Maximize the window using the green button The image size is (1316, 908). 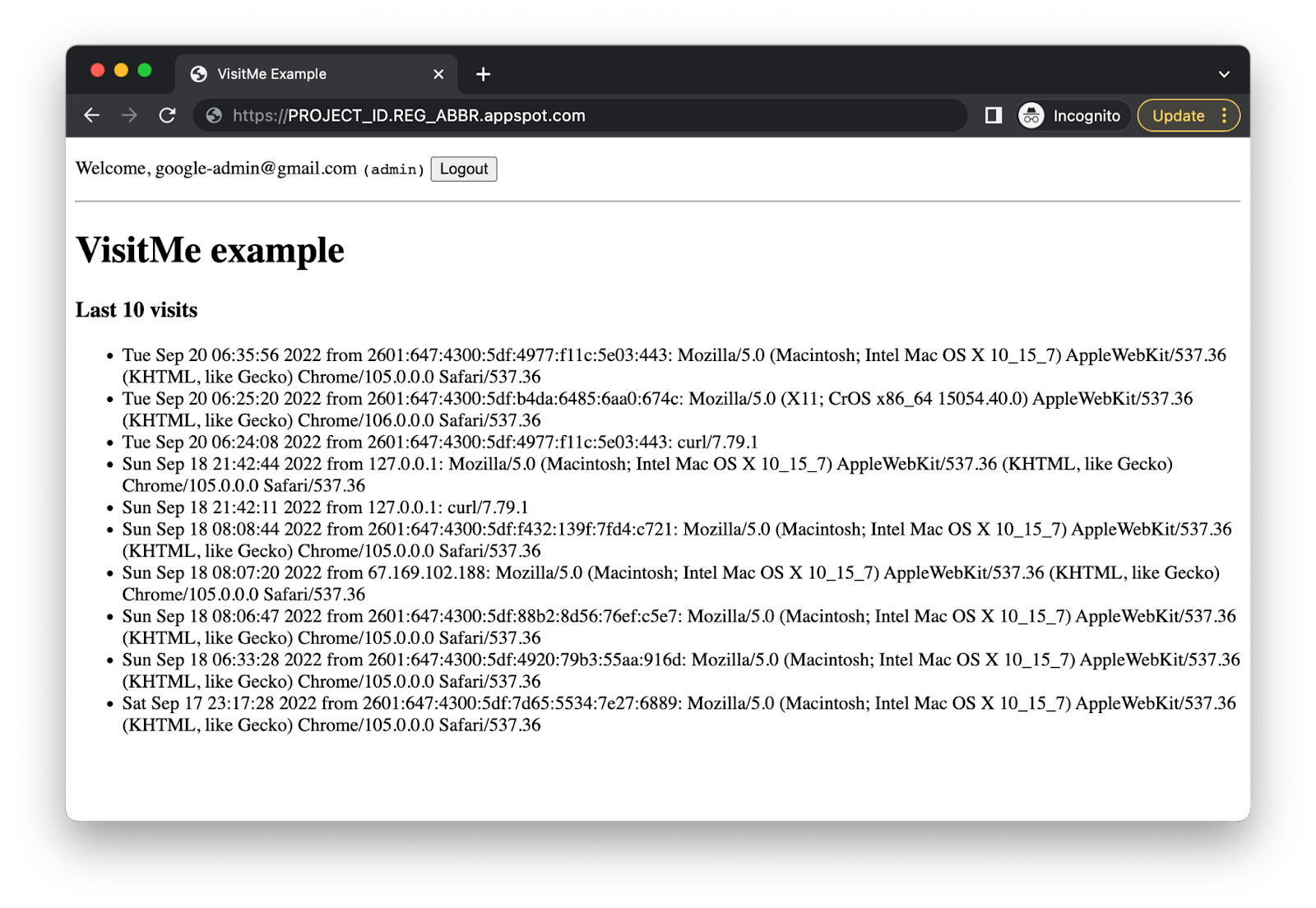[145, 71]
